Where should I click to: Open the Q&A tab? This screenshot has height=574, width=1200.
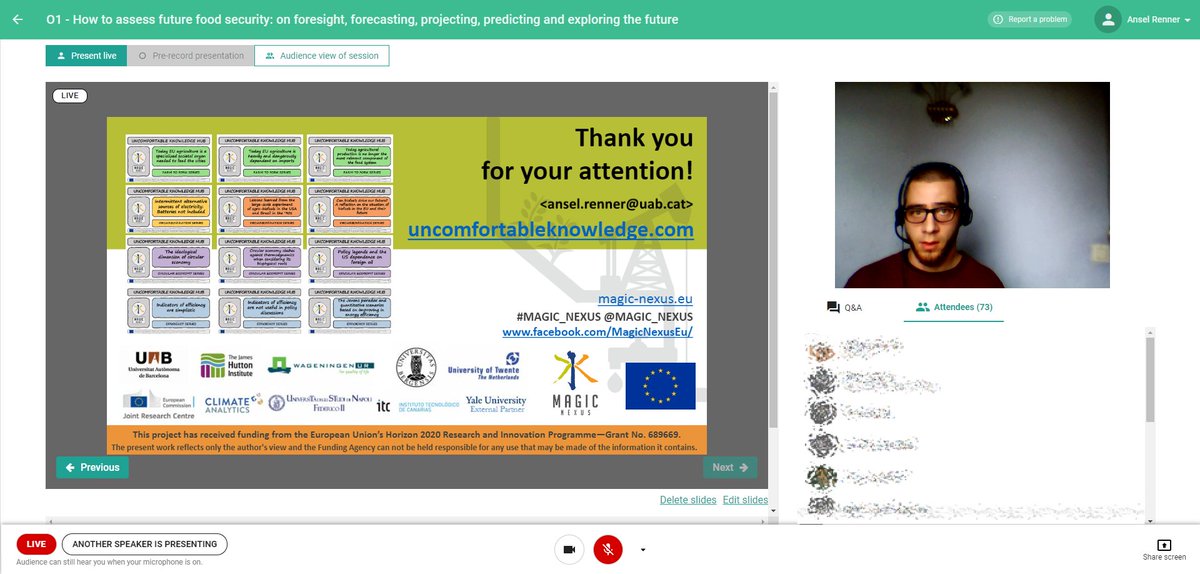(x=845, y=308)
